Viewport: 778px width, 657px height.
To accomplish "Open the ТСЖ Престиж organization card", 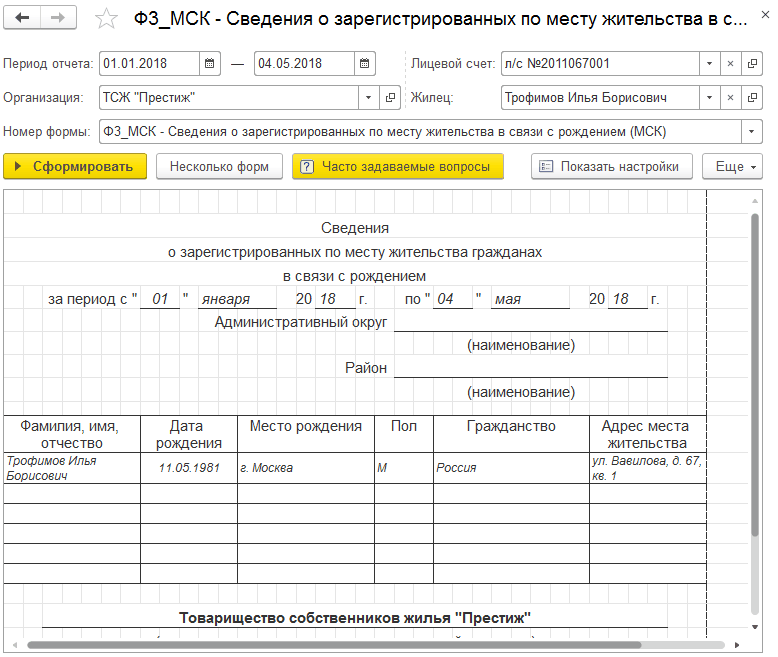I will click(390, 97).
